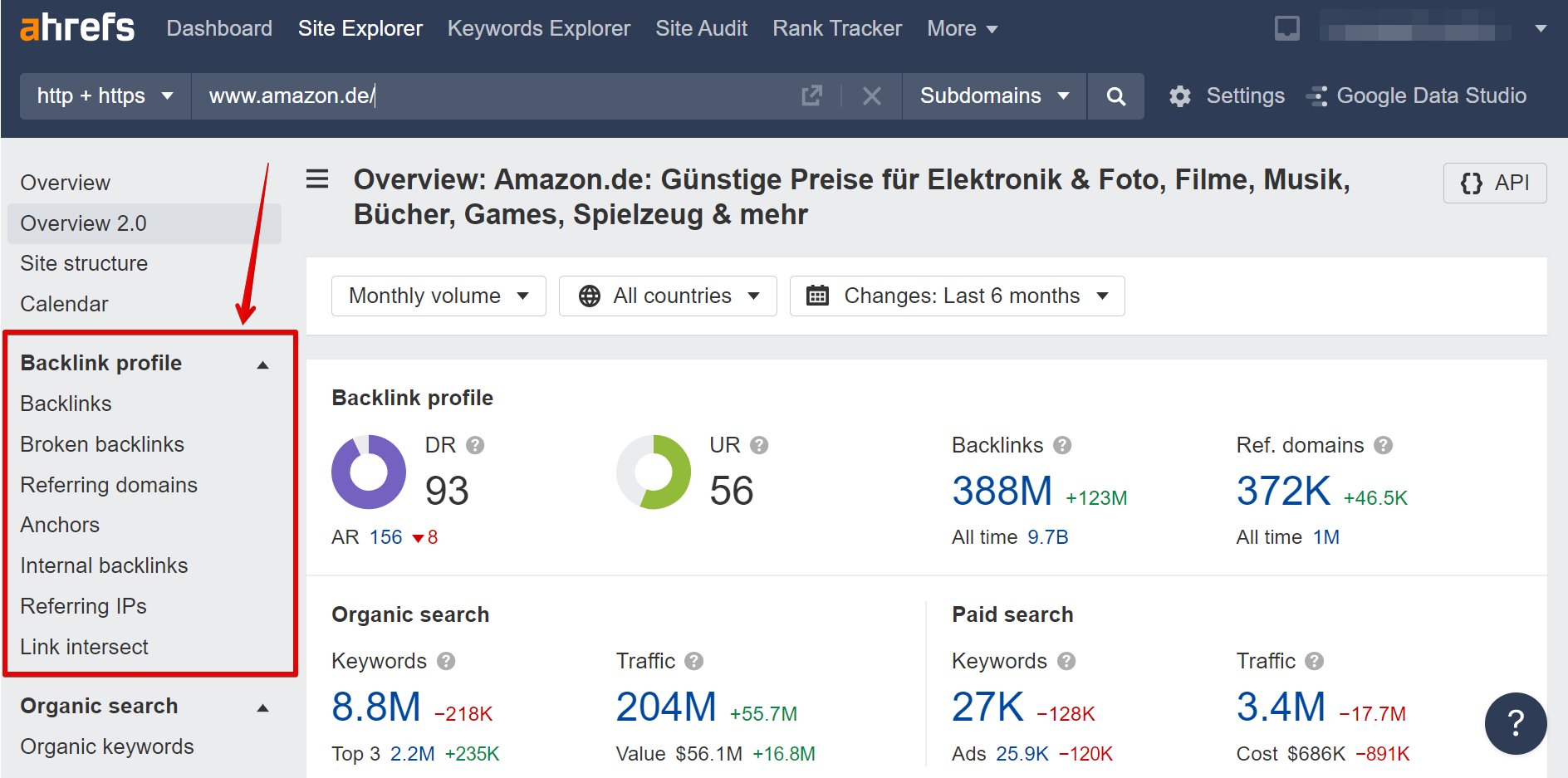
Task: Click the external link icon beside the URL
Action: pos(811,95)
